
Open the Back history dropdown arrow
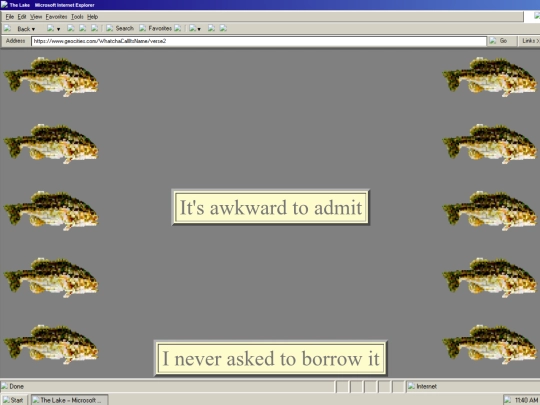[x=33, y=29]
